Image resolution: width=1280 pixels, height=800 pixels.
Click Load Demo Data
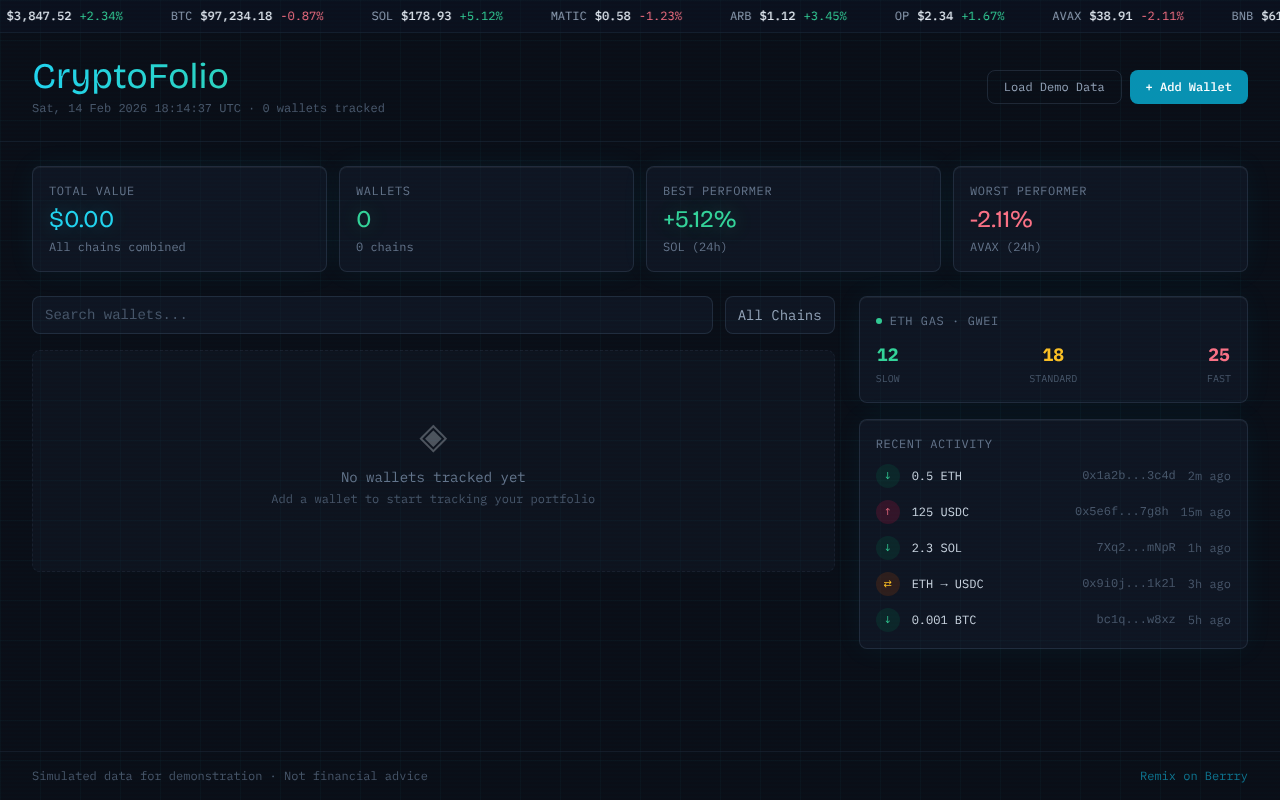[1054, 87]
